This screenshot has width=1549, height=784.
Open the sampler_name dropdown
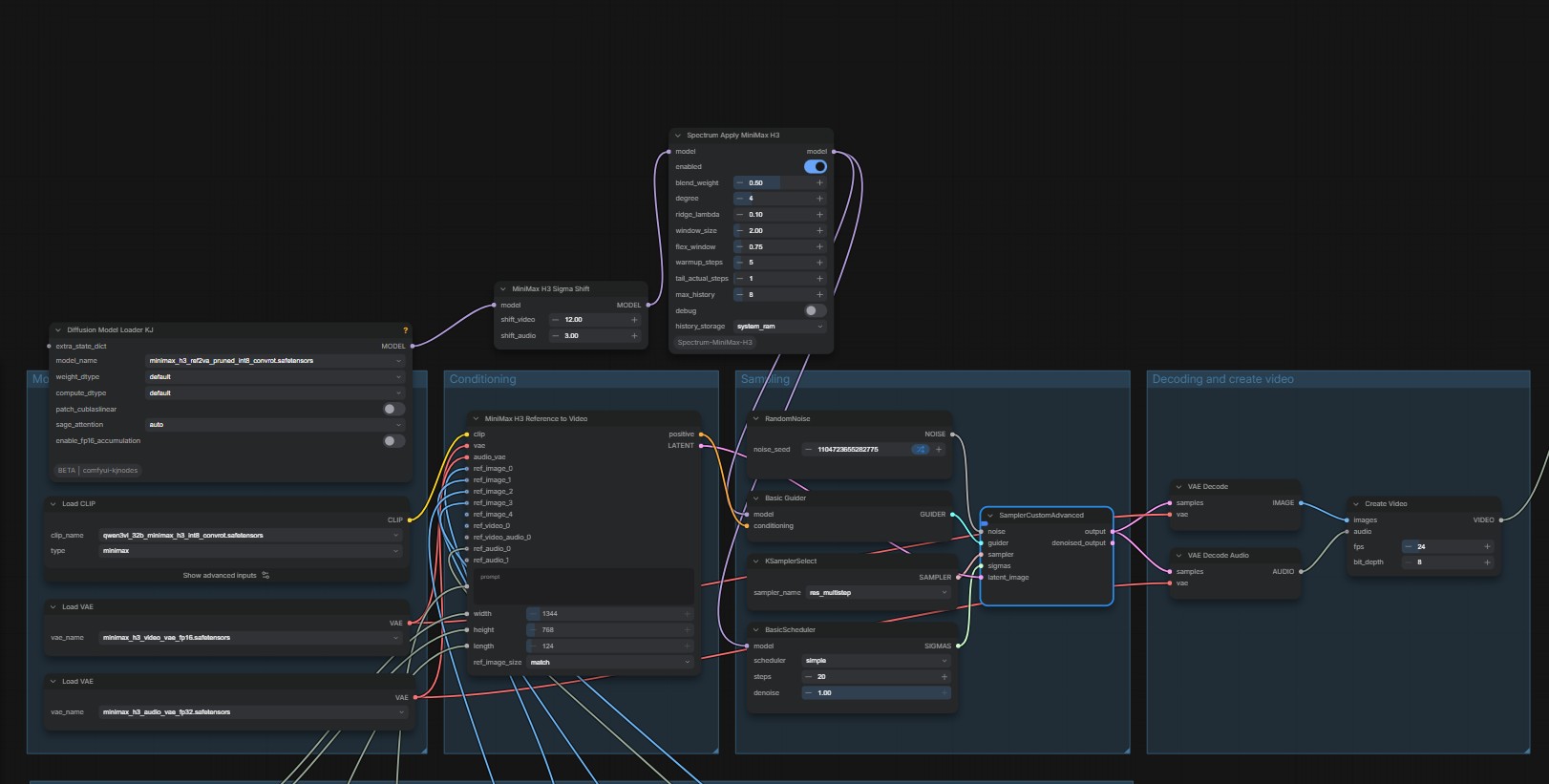(879, 593)
